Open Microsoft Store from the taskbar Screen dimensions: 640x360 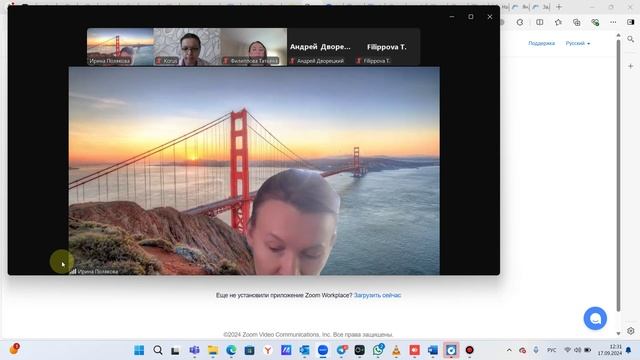pyautogui.click(x=249, y=350)
